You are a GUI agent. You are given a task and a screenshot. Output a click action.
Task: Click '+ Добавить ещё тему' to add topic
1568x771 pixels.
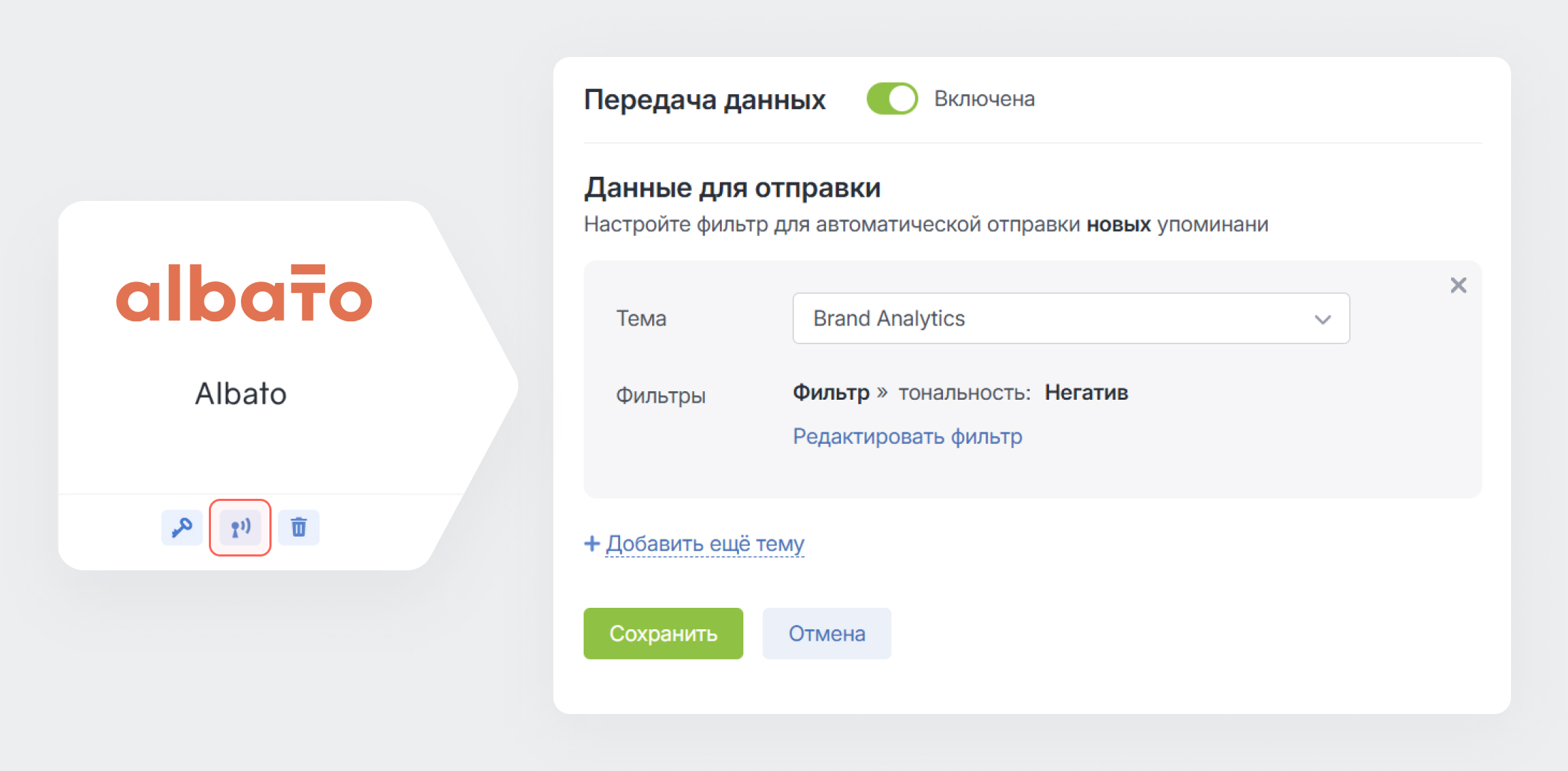694,542
